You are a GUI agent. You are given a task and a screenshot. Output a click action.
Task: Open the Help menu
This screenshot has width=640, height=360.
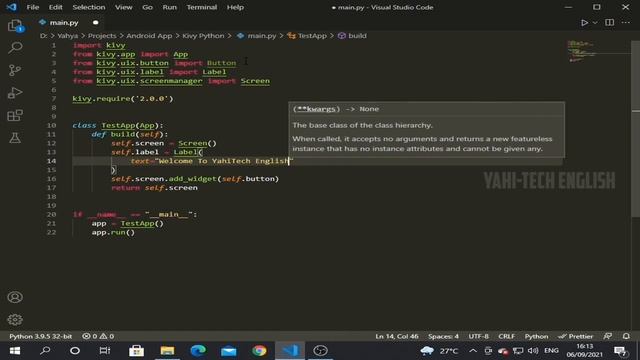click(235, 7)
